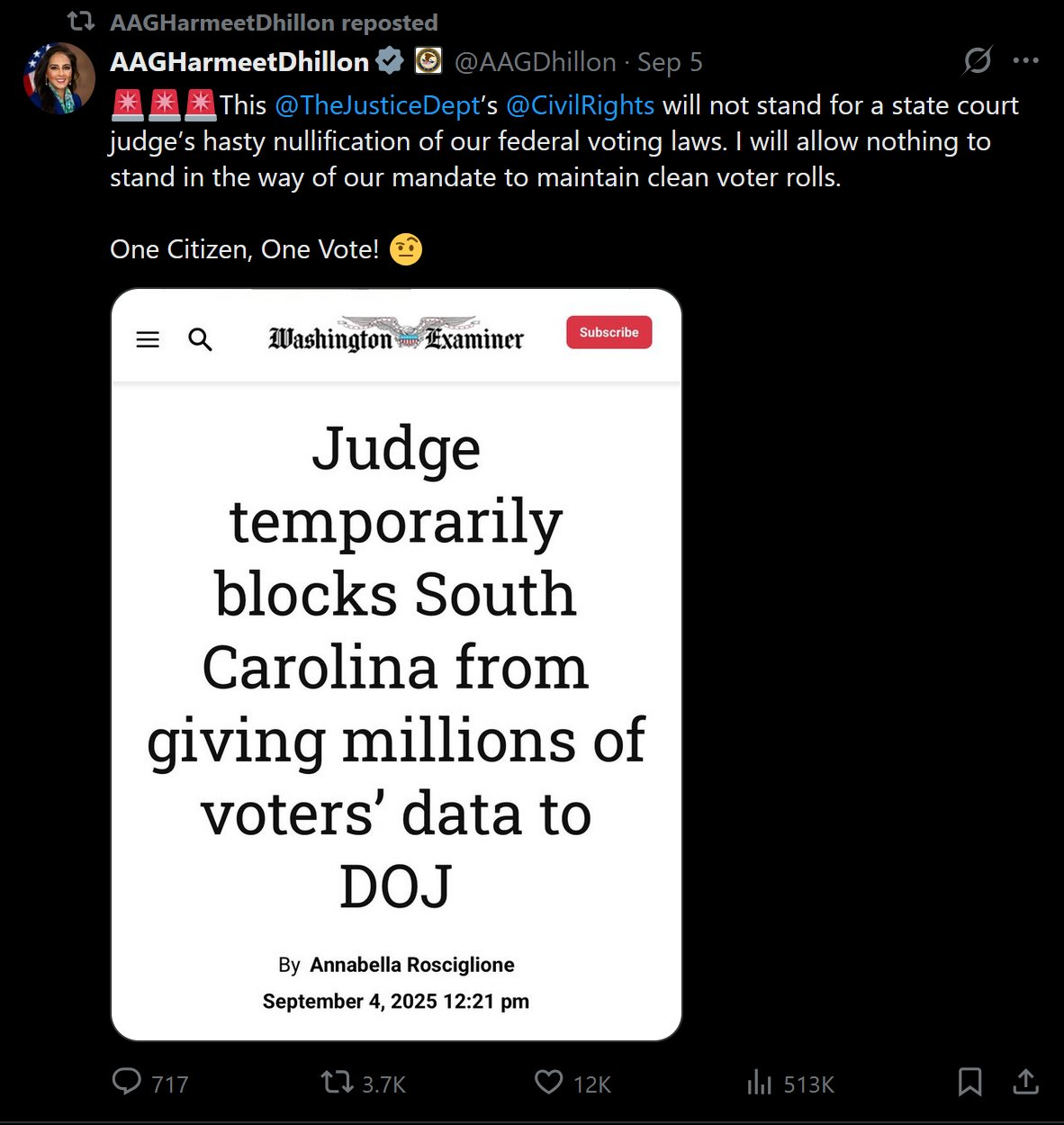Click the blue verified checkmark badge
Image resolution: width=1064 pixels, height=1125 pixels.
tap(390, 61)
